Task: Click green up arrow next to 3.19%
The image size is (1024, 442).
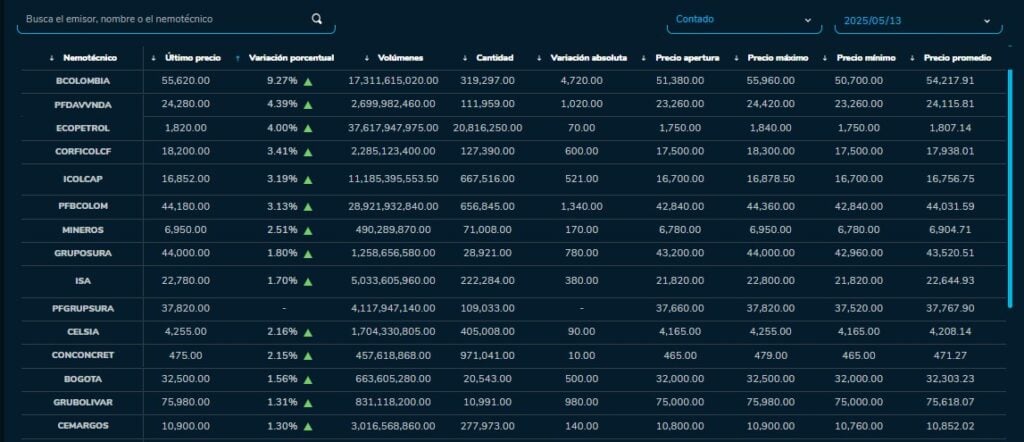Action: pyautogui.click(x=308, y=179)
